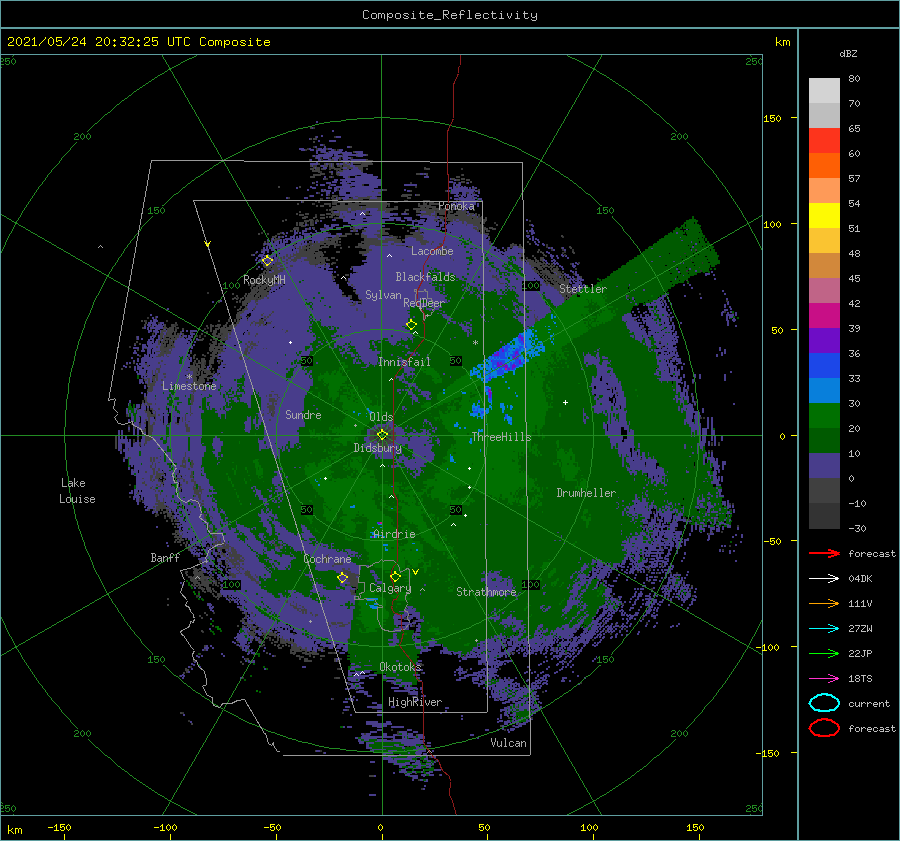This screenshot has width=900, height=841.
Task: Select the red 60–65 dBZ color band
Action: pyautogui.click(x=824, y=141)
